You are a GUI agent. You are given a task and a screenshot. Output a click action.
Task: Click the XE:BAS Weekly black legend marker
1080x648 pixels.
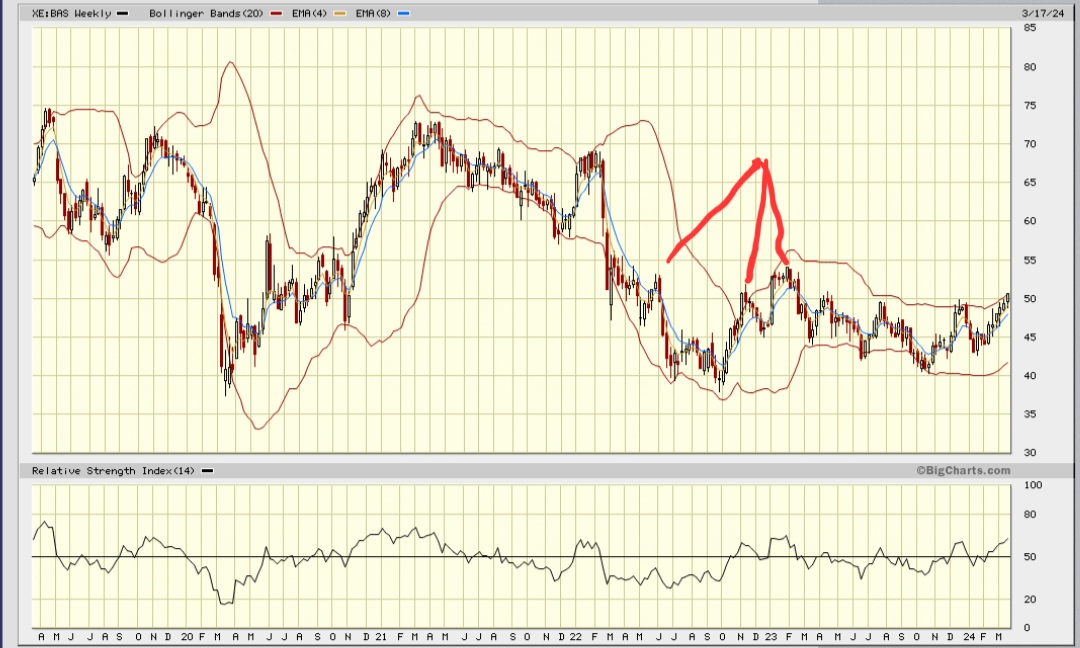tap(124, 13)
